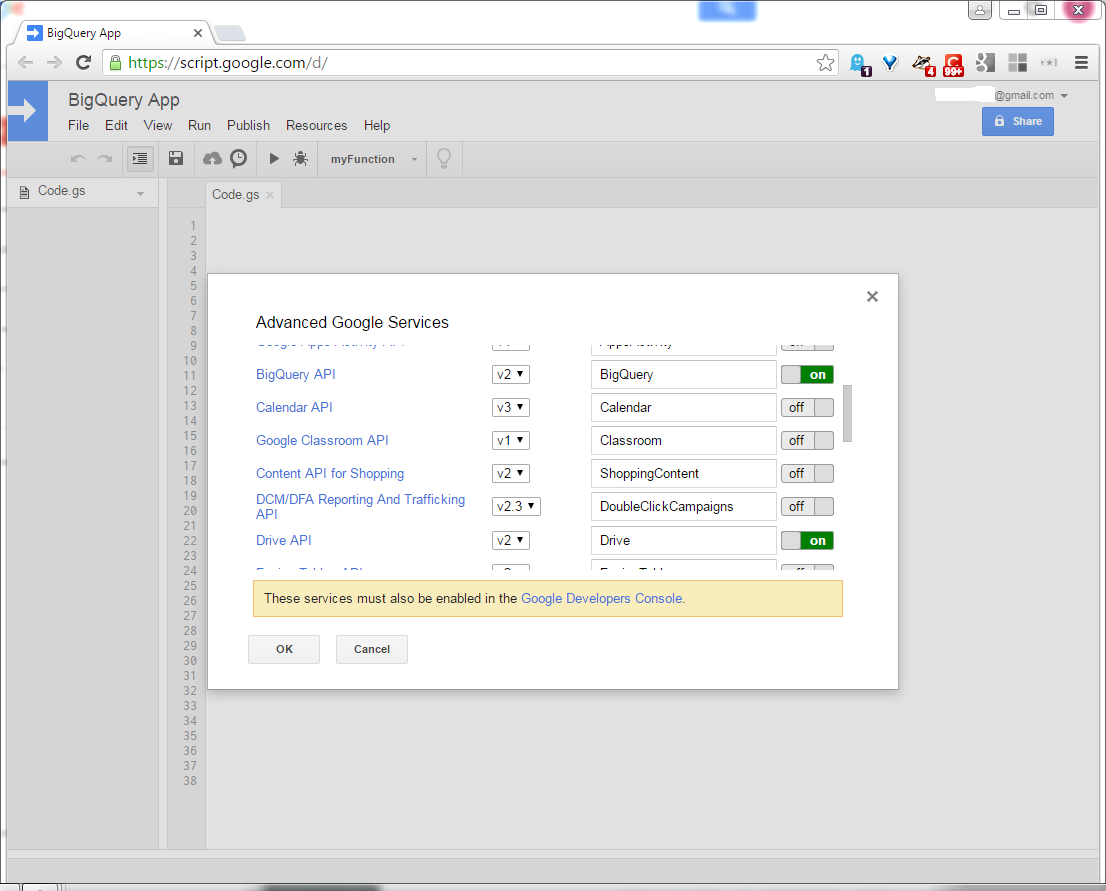
Task: Run the function with play icon
Action: tap(274, 158)
